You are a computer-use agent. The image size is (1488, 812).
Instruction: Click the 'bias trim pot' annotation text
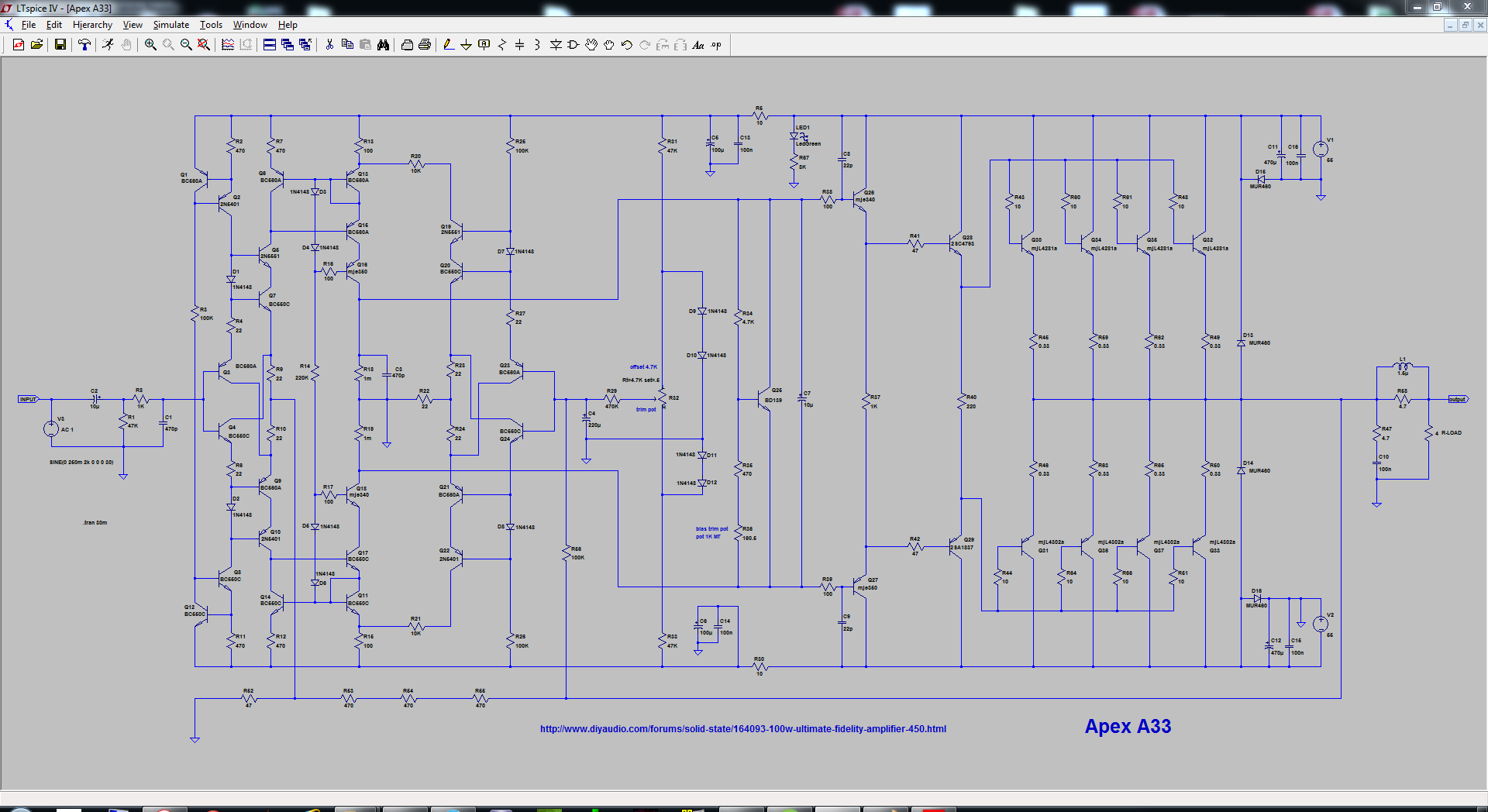[x=711, y=529]
